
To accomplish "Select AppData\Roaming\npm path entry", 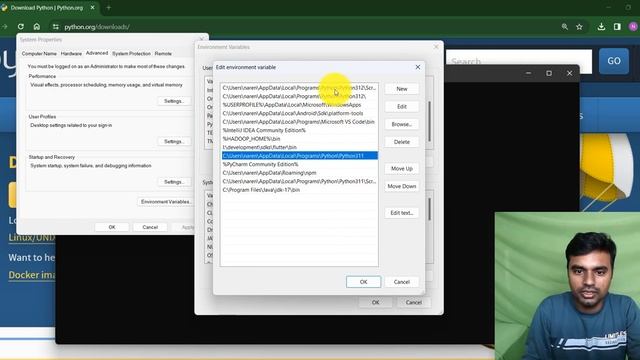I will (x=299, y=173).
